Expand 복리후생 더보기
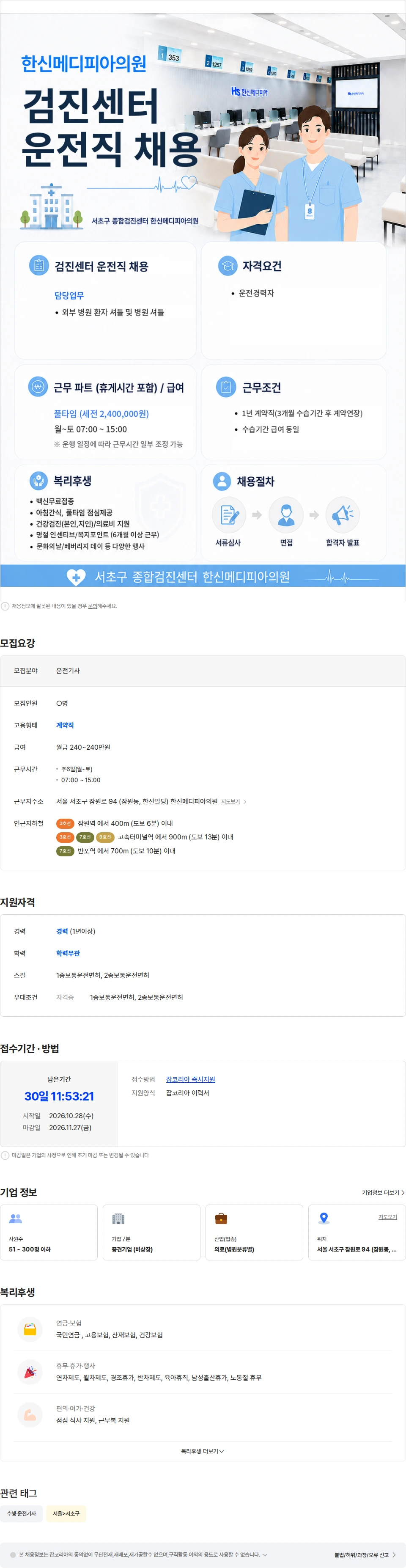This screenshot has height=1568, width=406. (203, 1451)
